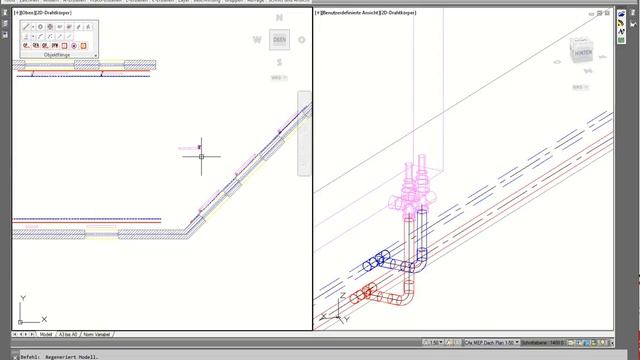Click the [+] control of the left viewport
The image size is (640, 360).
[x=16, y=13]
